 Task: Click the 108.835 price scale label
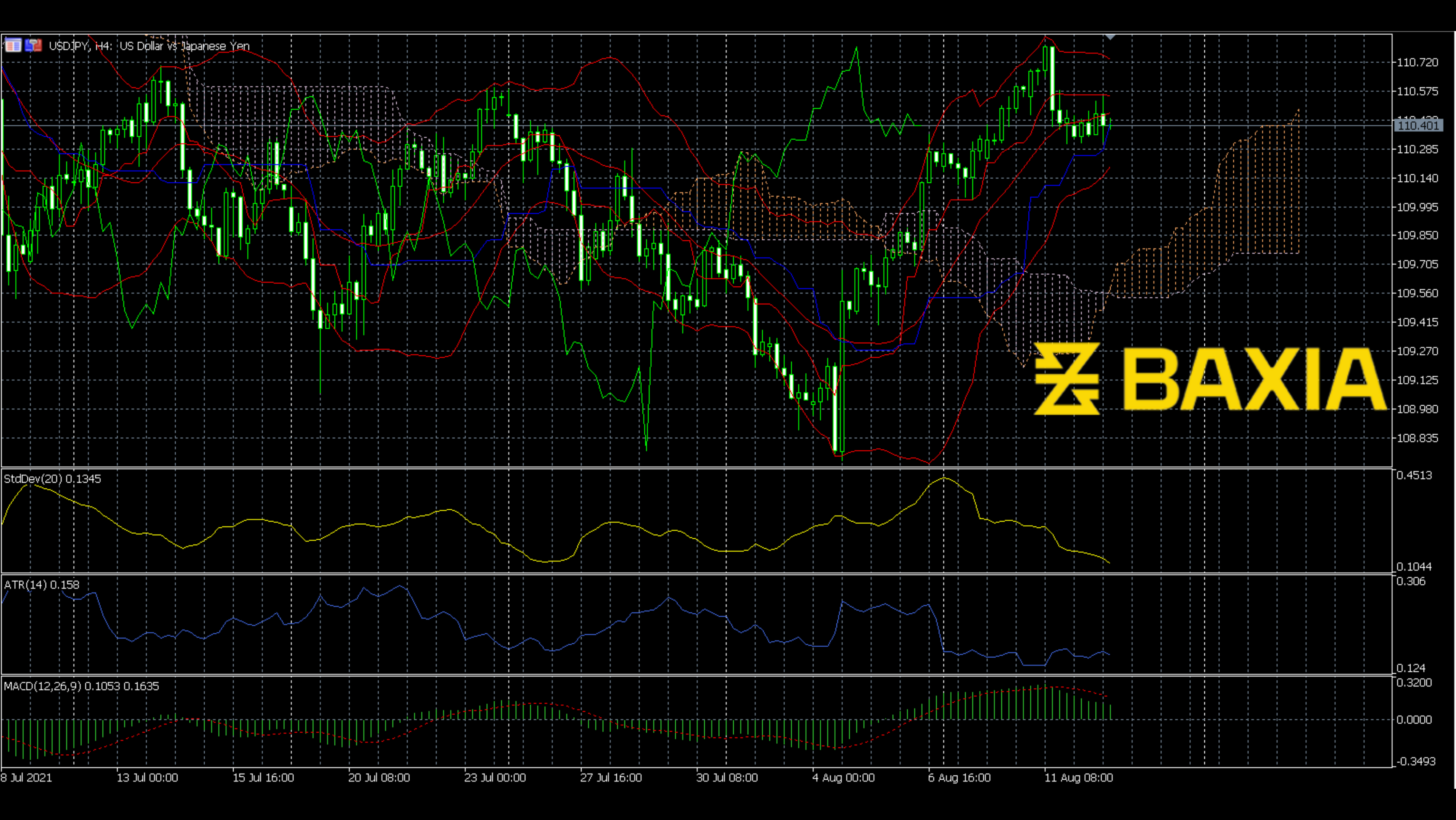pos(1417,438)
